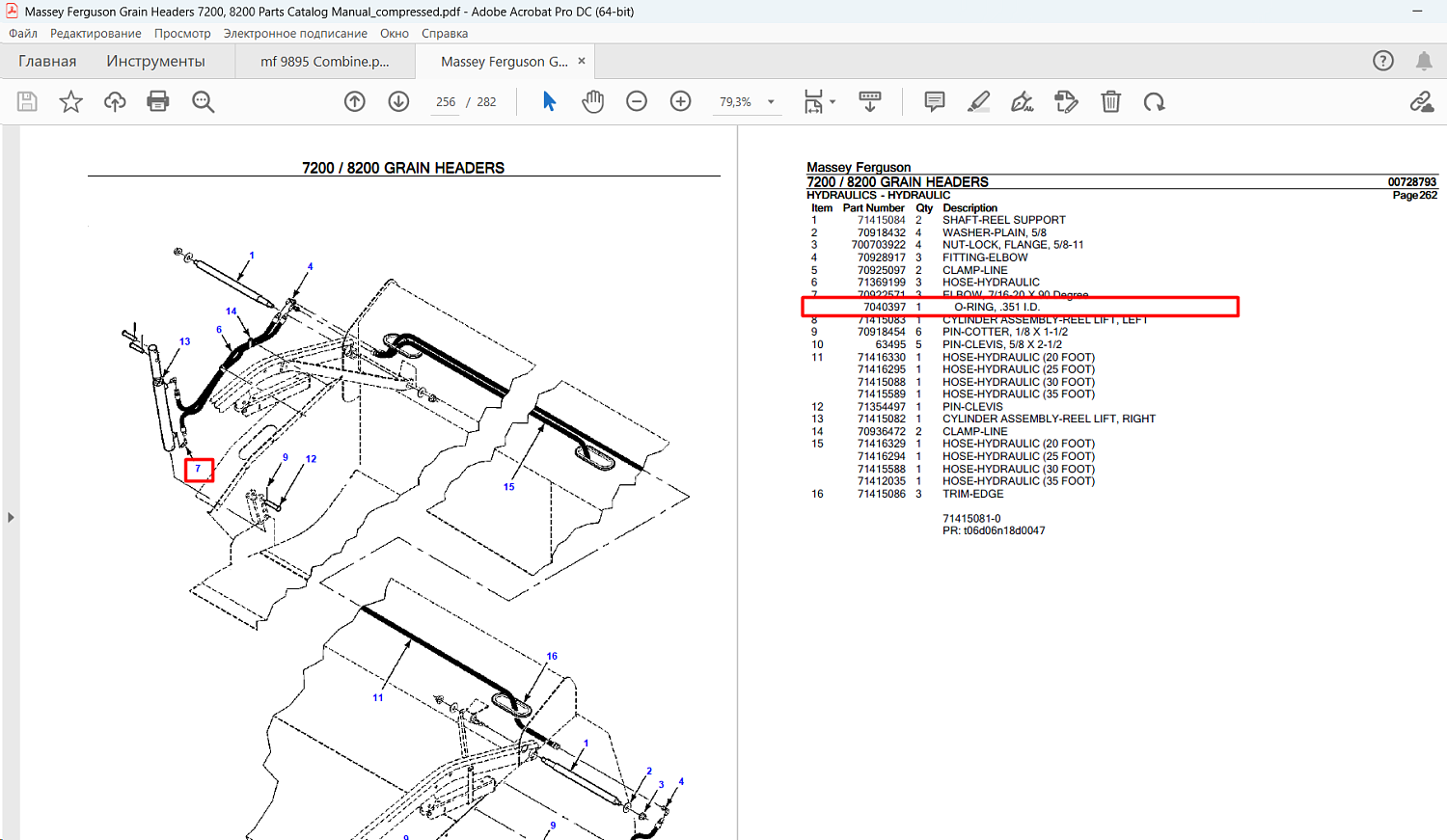Click callout 15 in the diagram
The height and width of the screenshot is (840, 1447).
click(x=508, y=487)
